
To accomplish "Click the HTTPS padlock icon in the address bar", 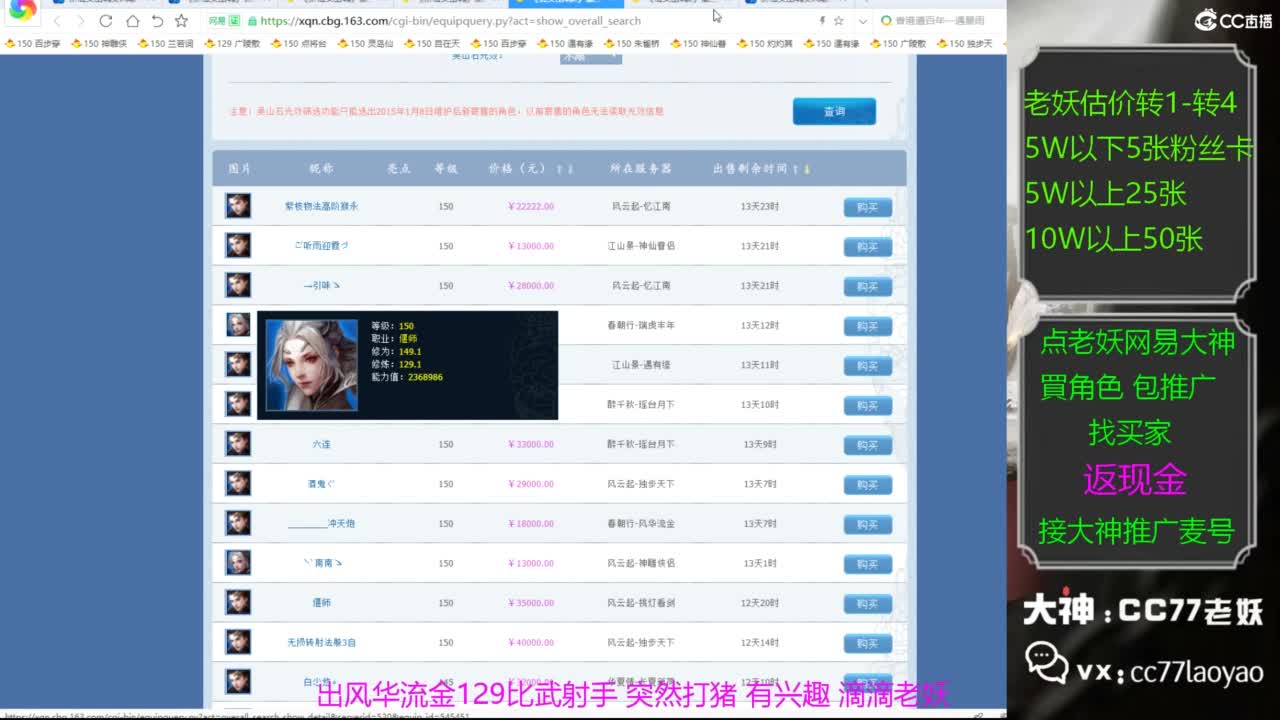I will coord(253,21).
